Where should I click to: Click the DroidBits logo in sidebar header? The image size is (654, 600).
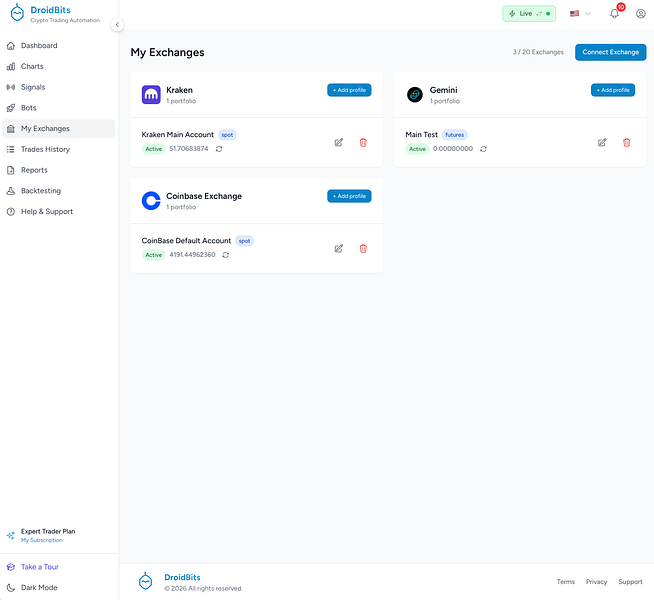17,13
